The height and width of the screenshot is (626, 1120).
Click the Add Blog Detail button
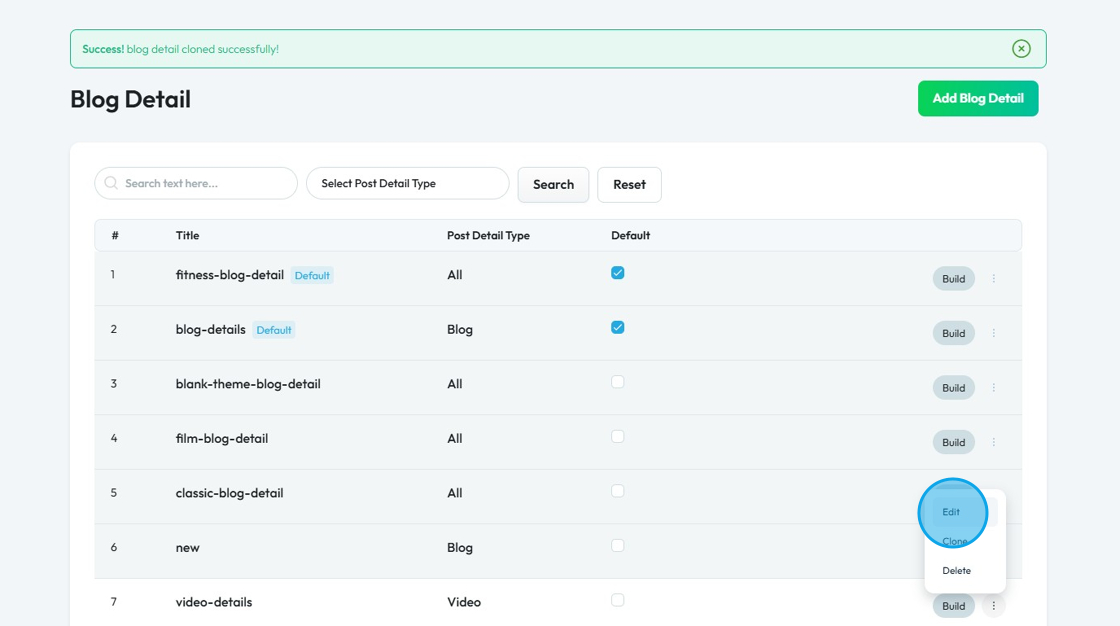click(977, 99)
